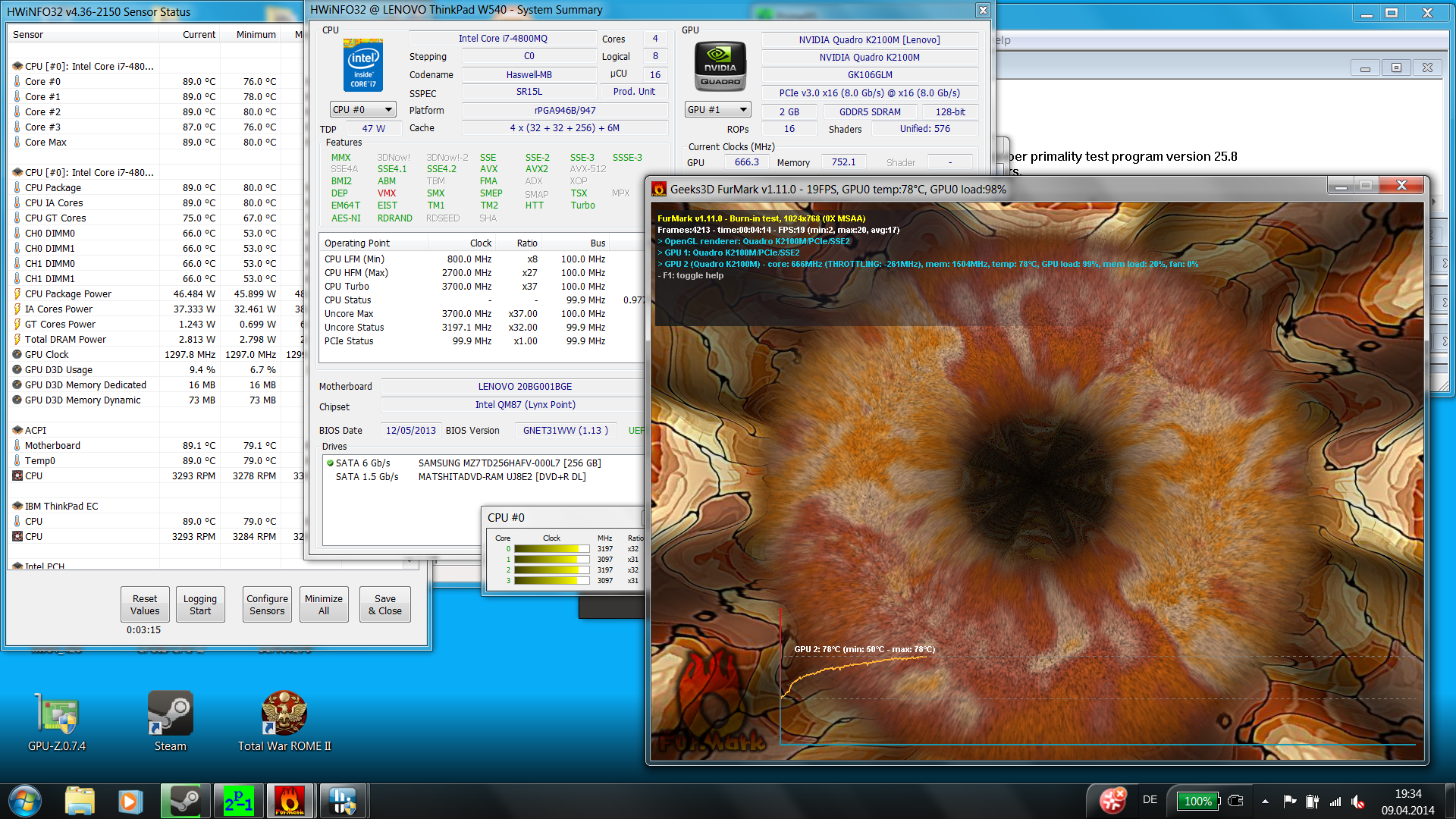Open the Windows Start menu orb
This screenshot has height=819, width=1456.
pos(25,801)
